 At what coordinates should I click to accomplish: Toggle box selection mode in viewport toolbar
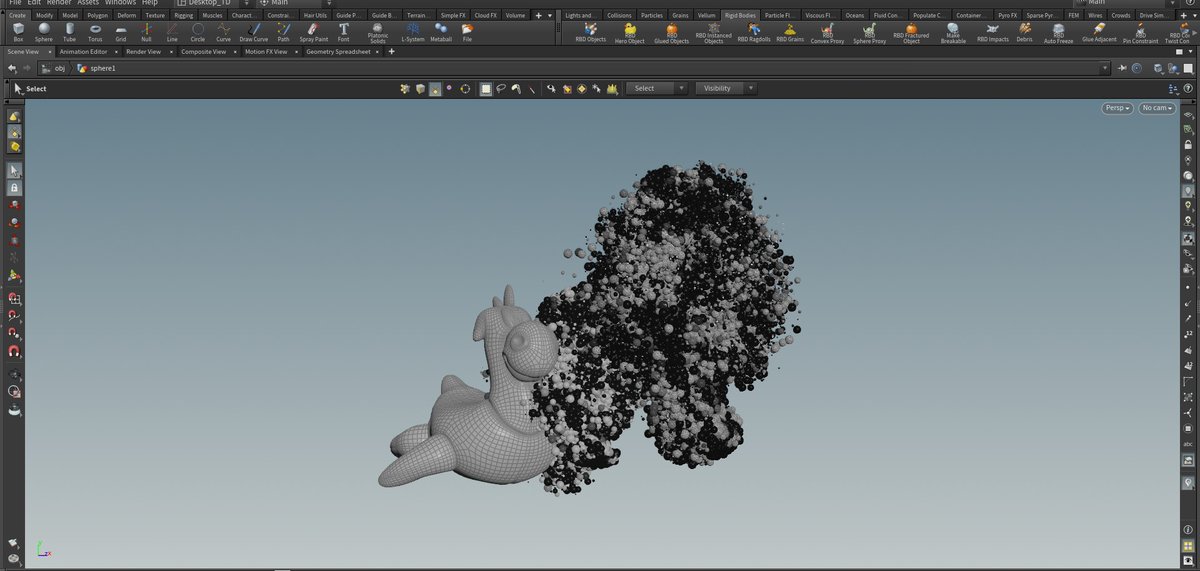[486, 88]
